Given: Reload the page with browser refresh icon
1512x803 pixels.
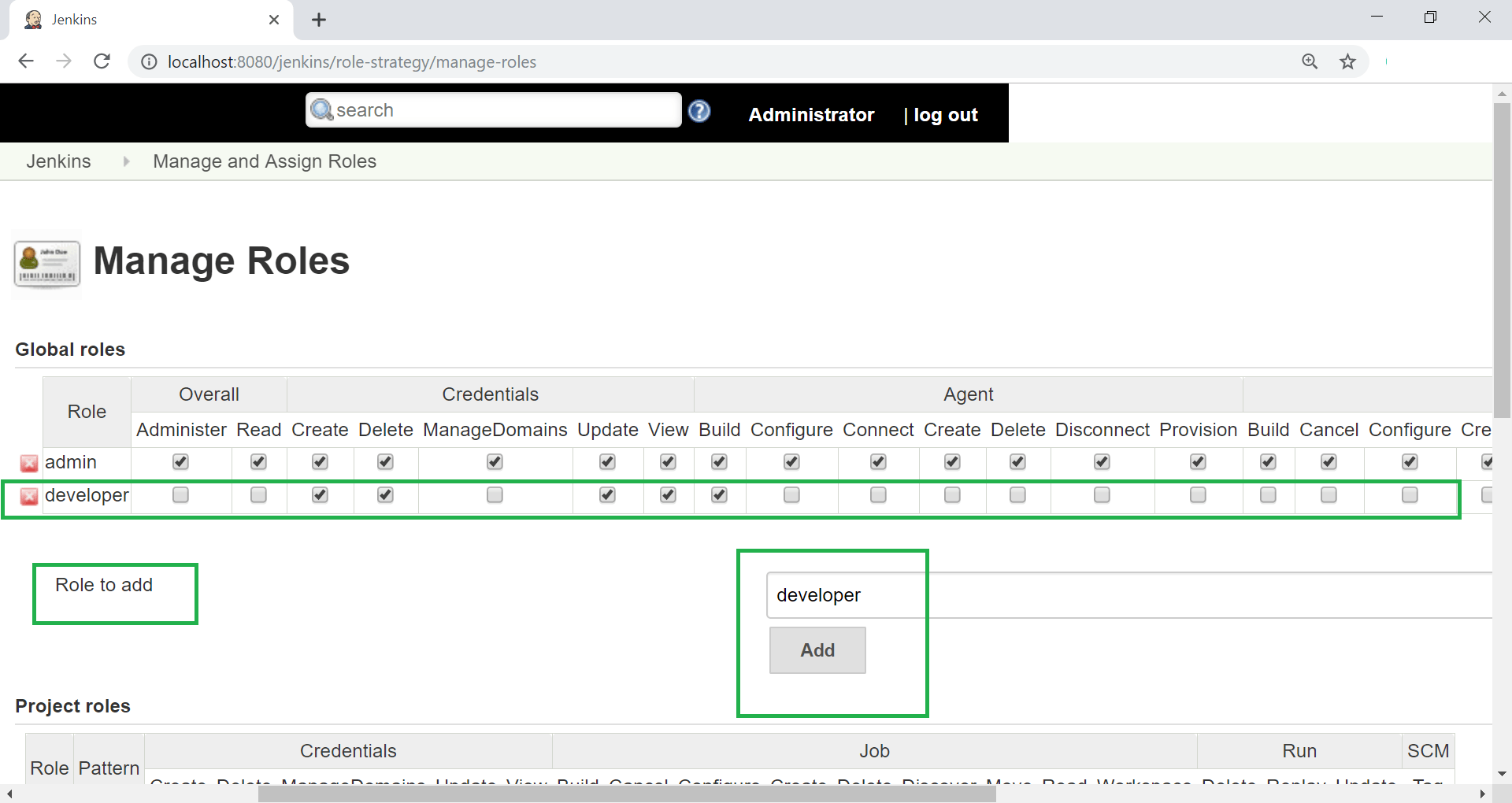Looking at the screenshot, I should [x=102, y=61].
